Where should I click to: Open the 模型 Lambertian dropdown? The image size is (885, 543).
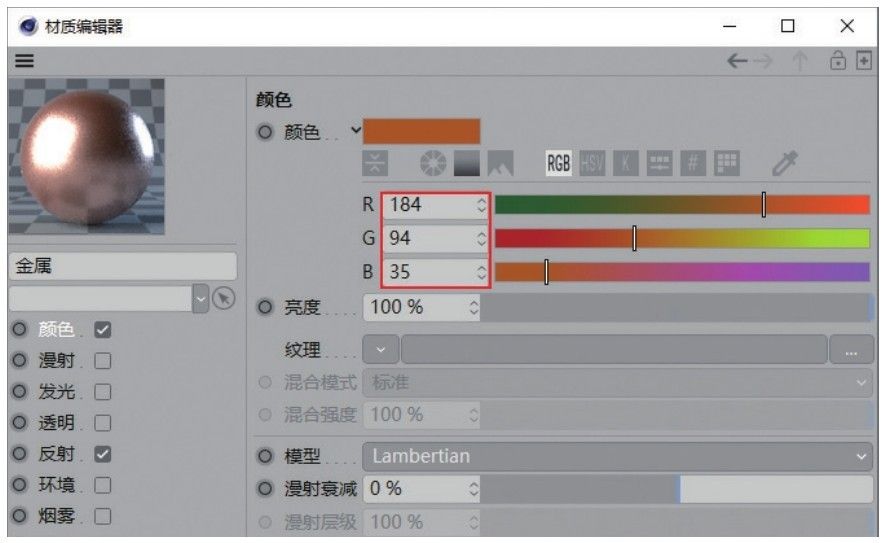617,456
